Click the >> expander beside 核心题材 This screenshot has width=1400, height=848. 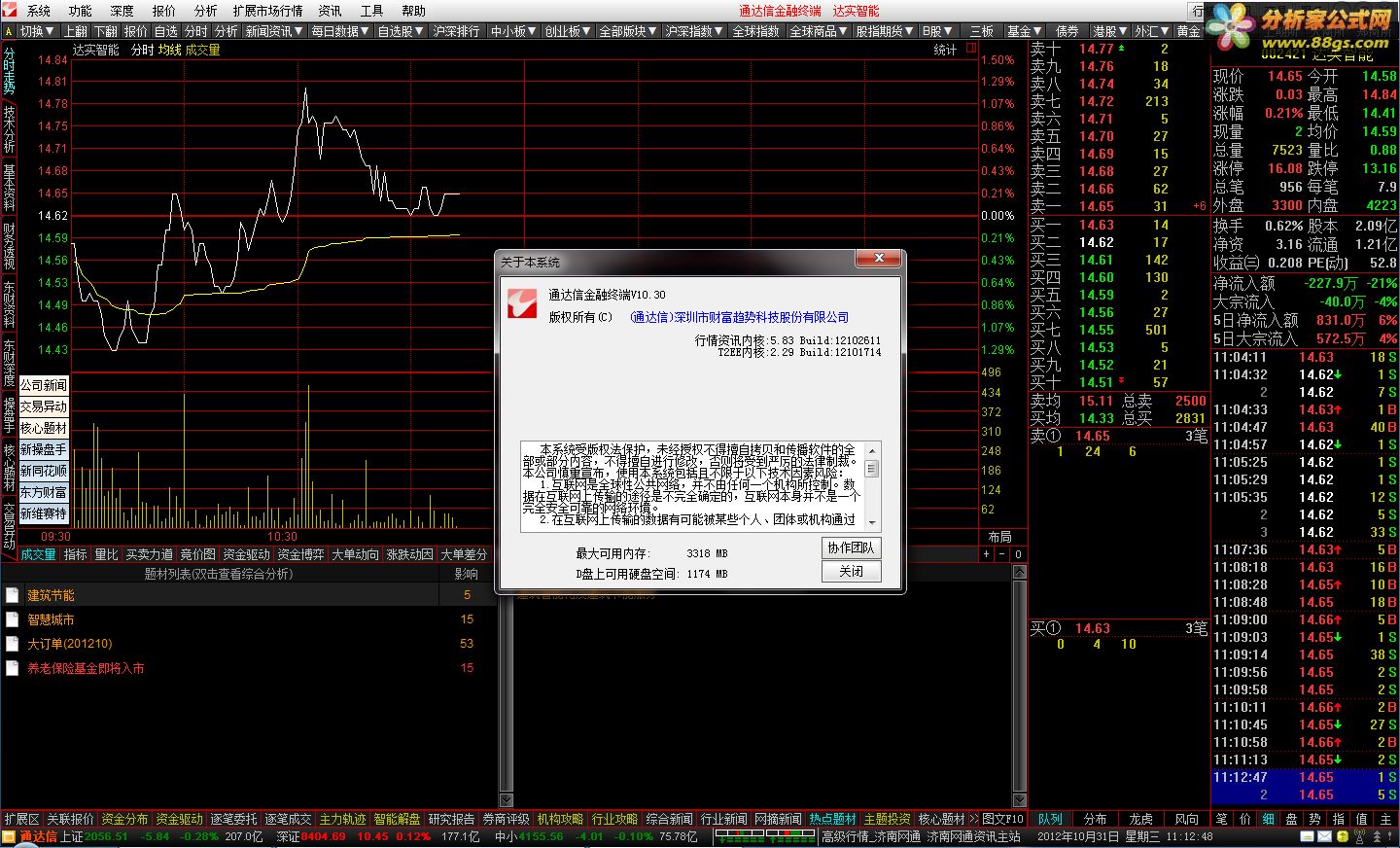[x=973, y=819]
